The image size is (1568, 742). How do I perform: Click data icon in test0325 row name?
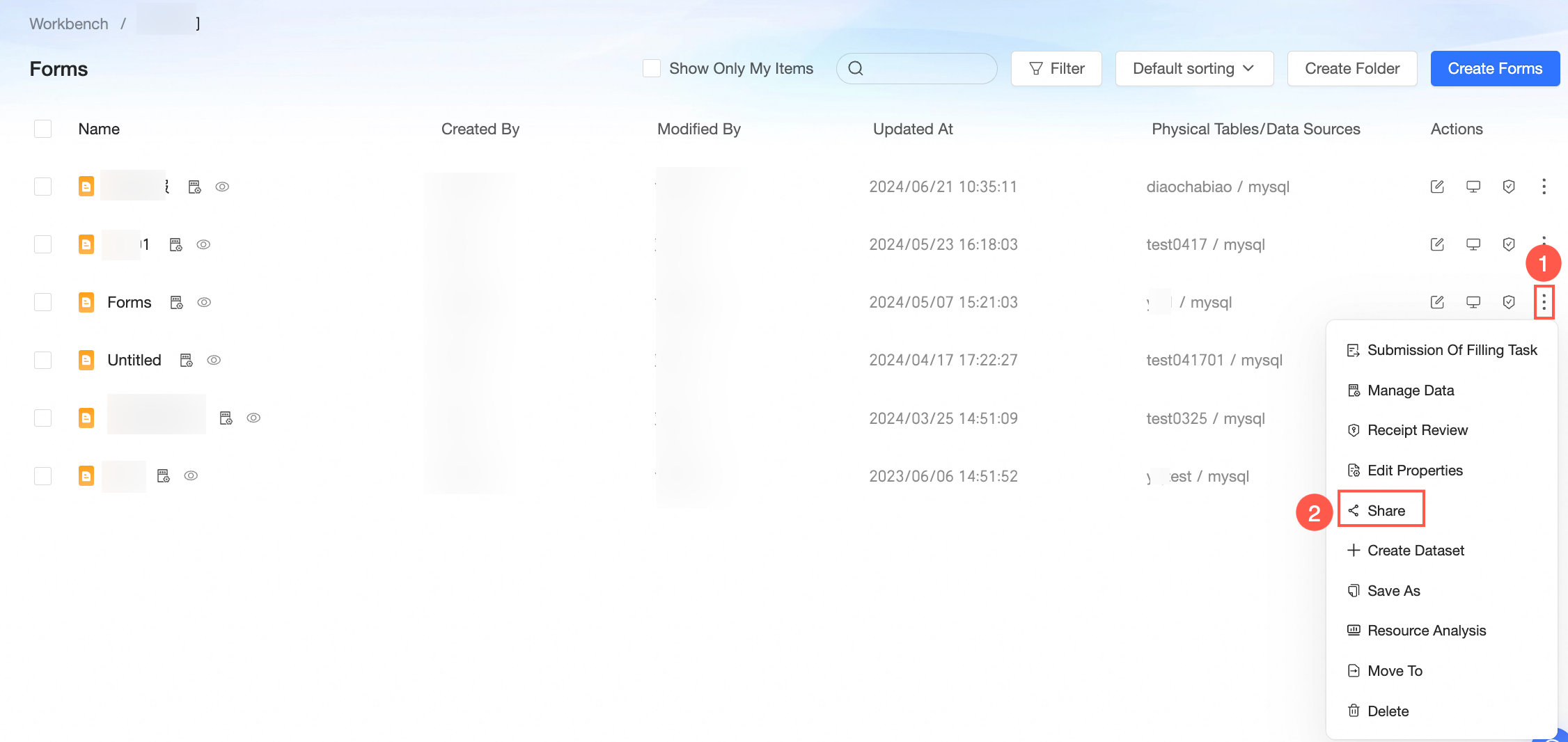pyautogui.click(x=226, y=418)
